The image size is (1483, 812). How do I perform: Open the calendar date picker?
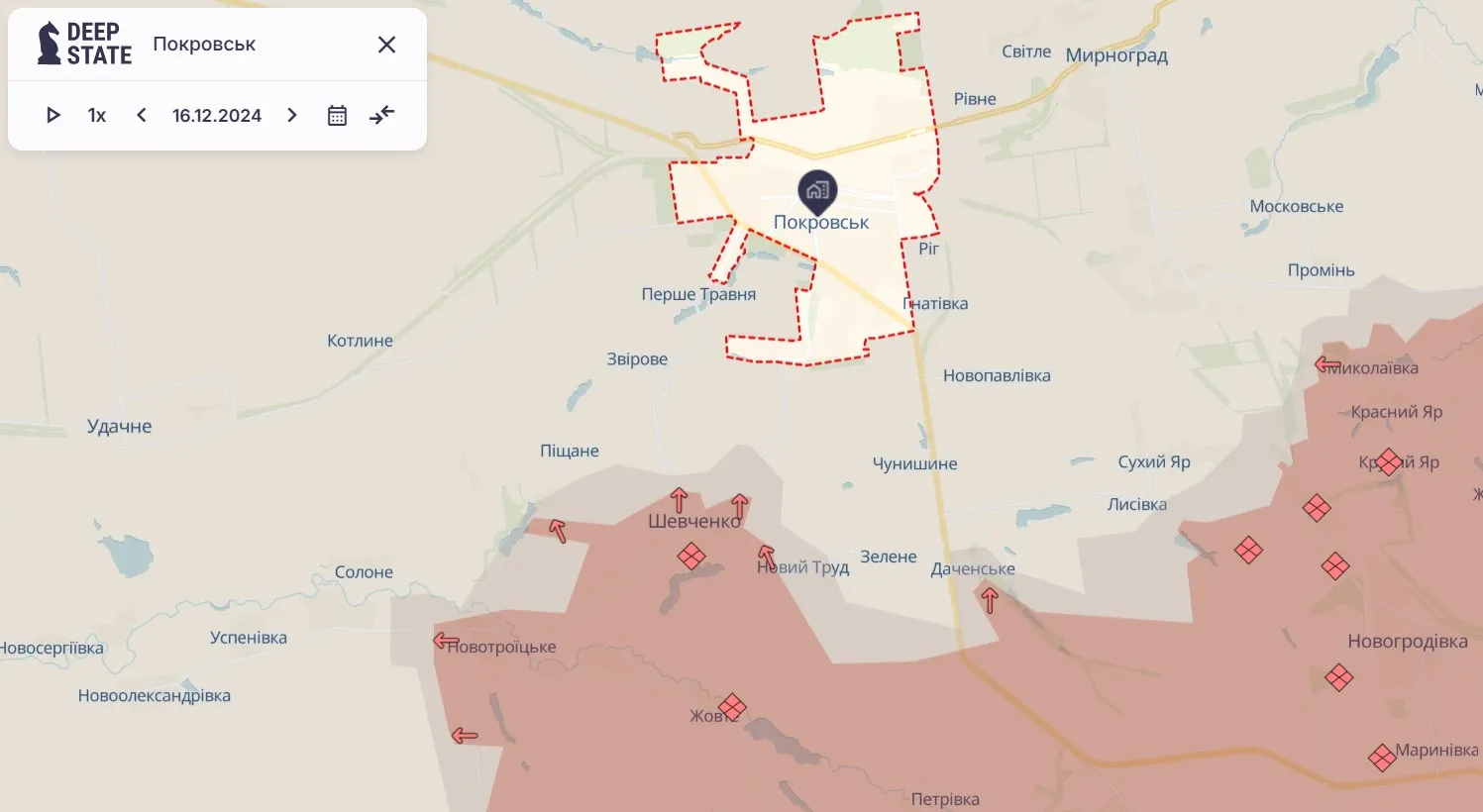click(x=337, y=116)
